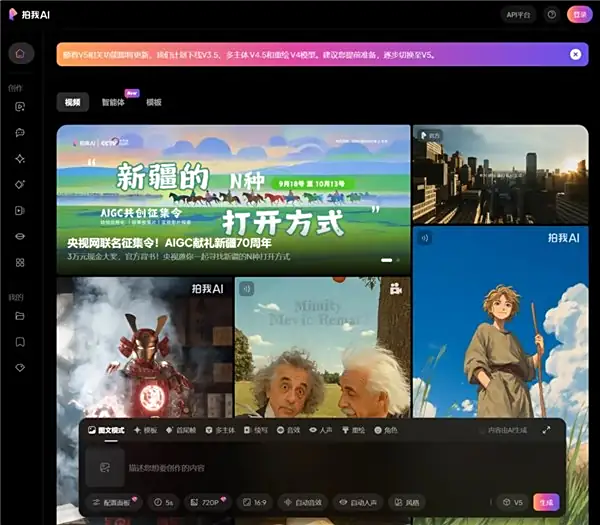Viewport: 600px width, 525px height.
Task: Expand the prompt panel to fullscreen
Action: pyautogui.click(x=546, y=430)
